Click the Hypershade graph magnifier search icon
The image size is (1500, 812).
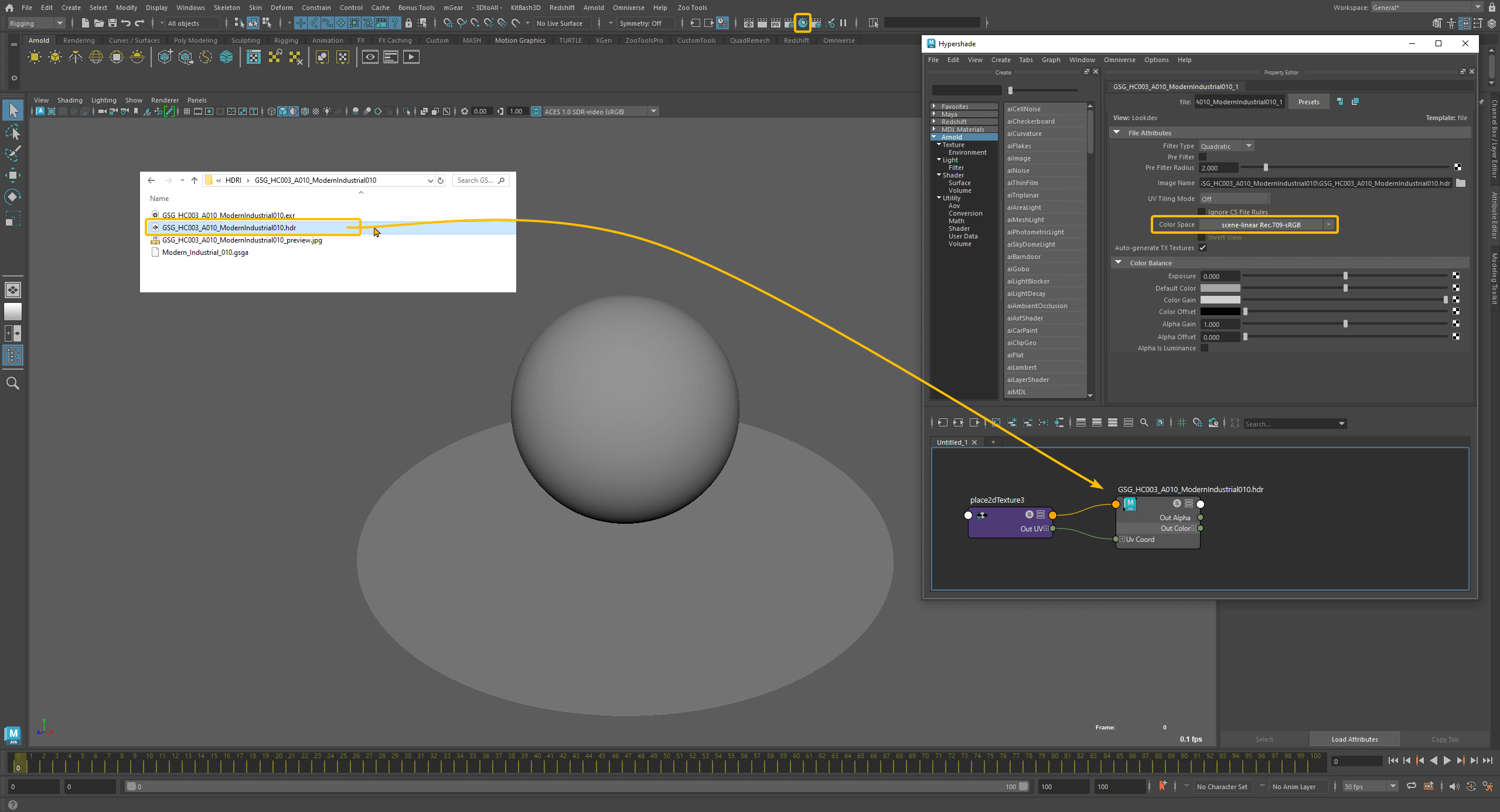(x=1144, y=422)
